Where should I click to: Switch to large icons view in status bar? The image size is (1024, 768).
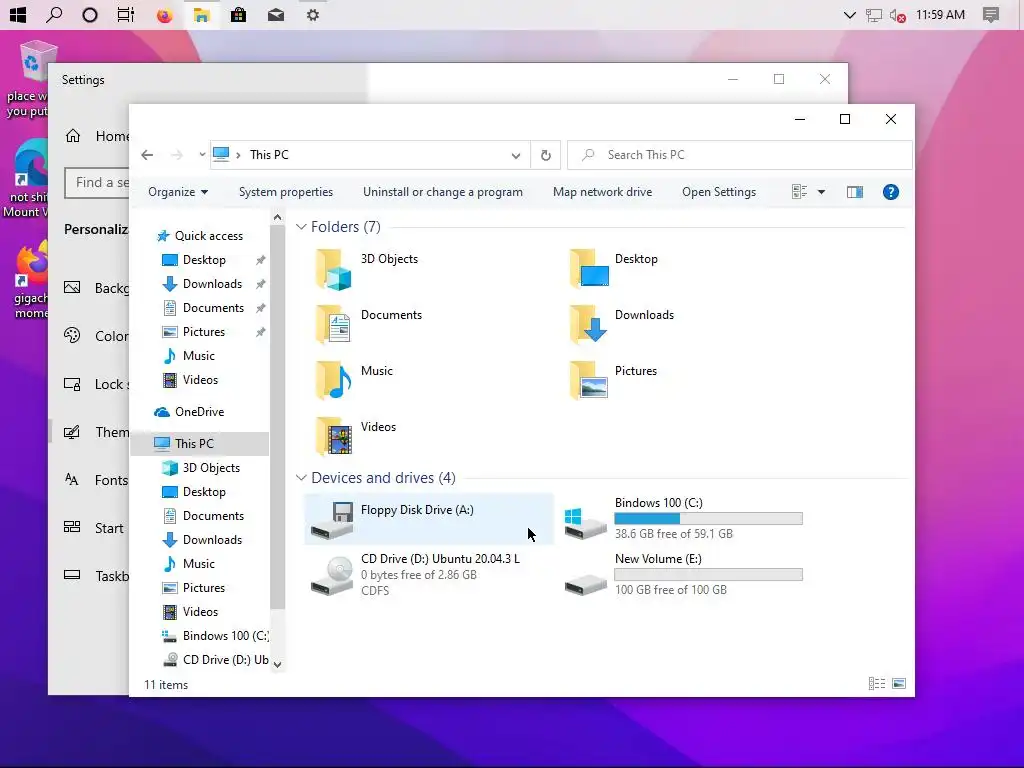pos(899,683)
